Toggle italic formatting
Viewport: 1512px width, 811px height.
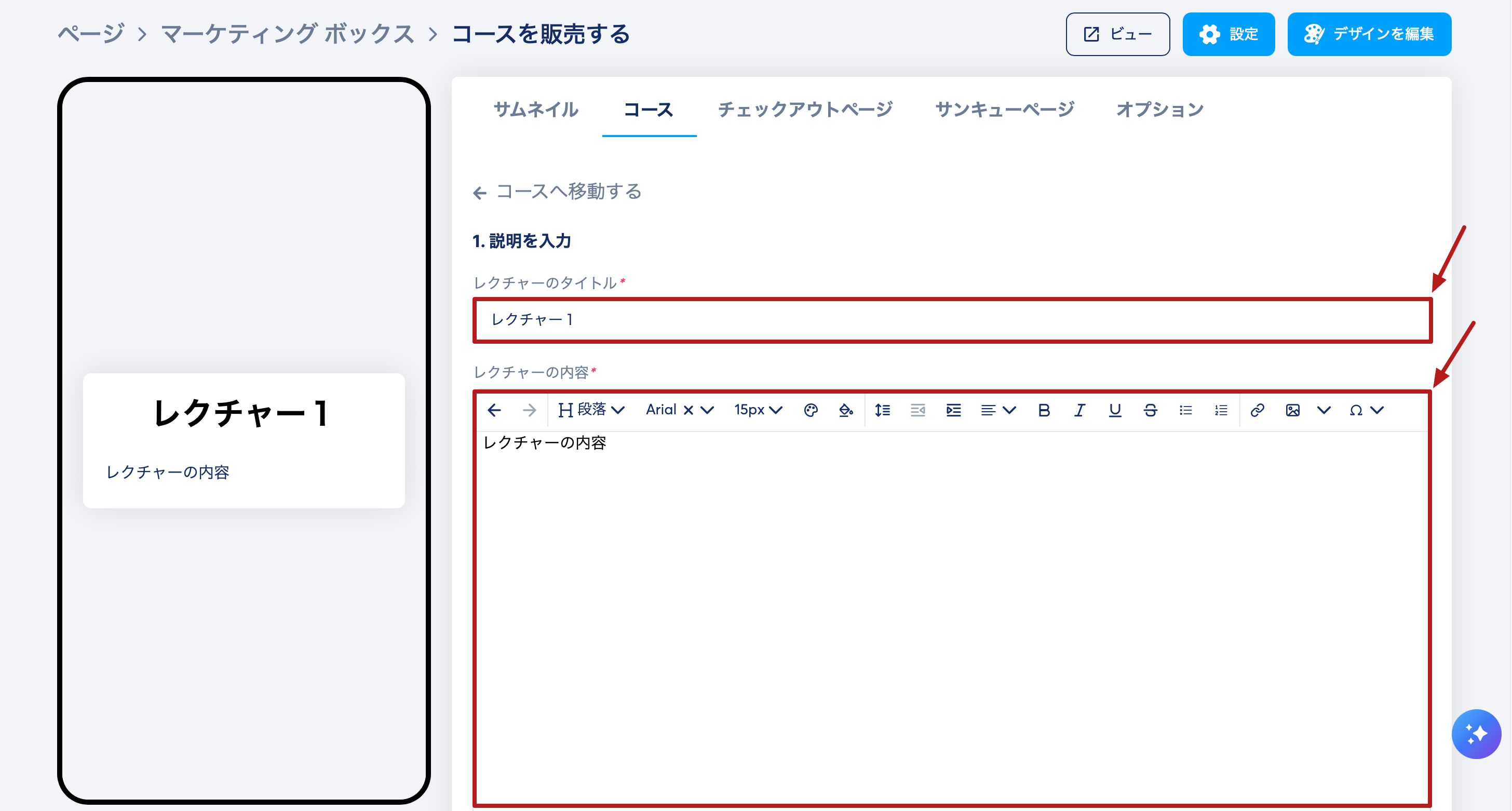1079,410
